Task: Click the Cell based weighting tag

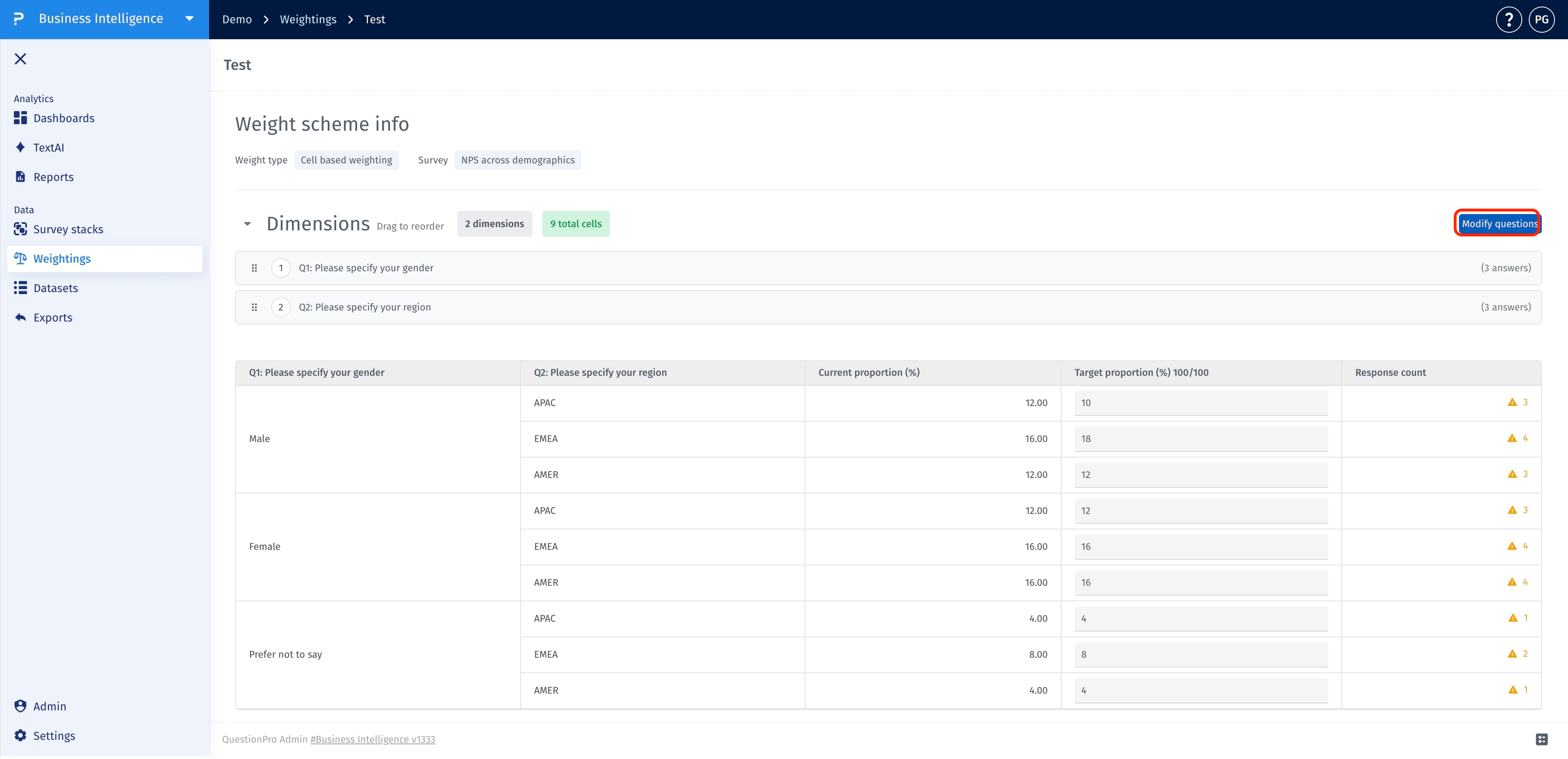Action: (x=346, y=160)
